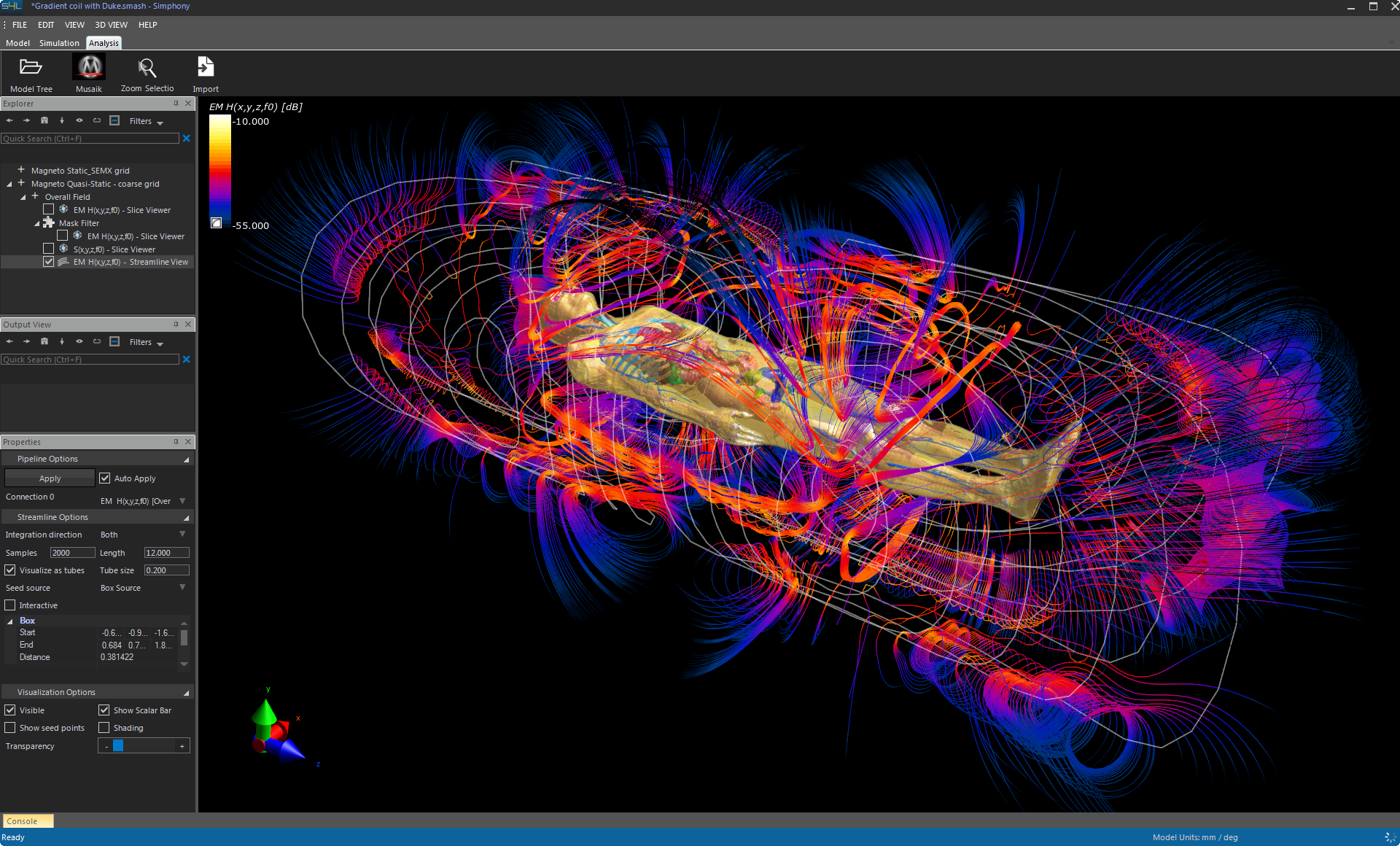Click the Explorer back arrow icon
This screenshot has height=846, width=1400.
point(9,120)
